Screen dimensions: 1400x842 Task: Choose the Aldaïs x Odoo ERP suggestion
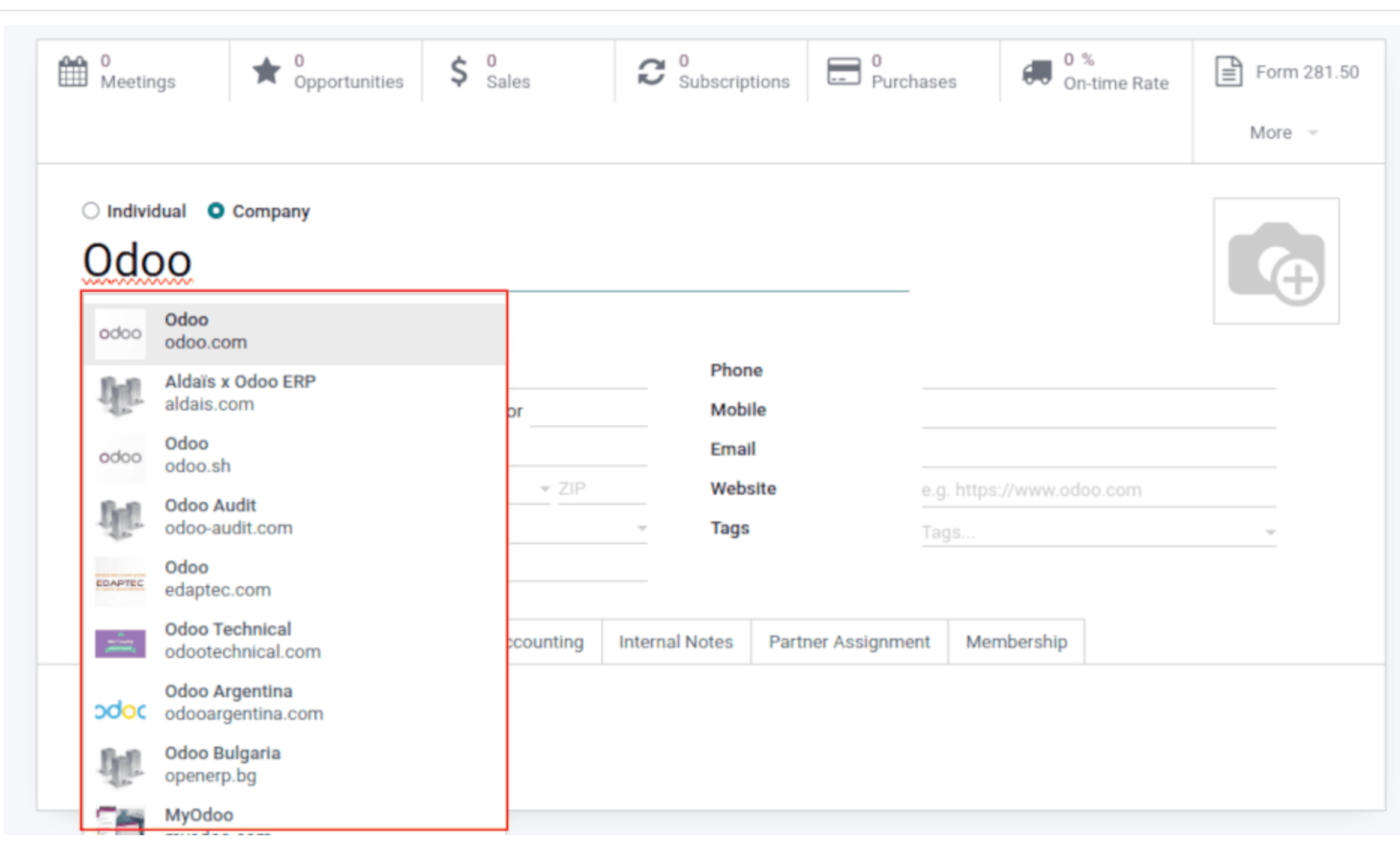coord(294,395)
